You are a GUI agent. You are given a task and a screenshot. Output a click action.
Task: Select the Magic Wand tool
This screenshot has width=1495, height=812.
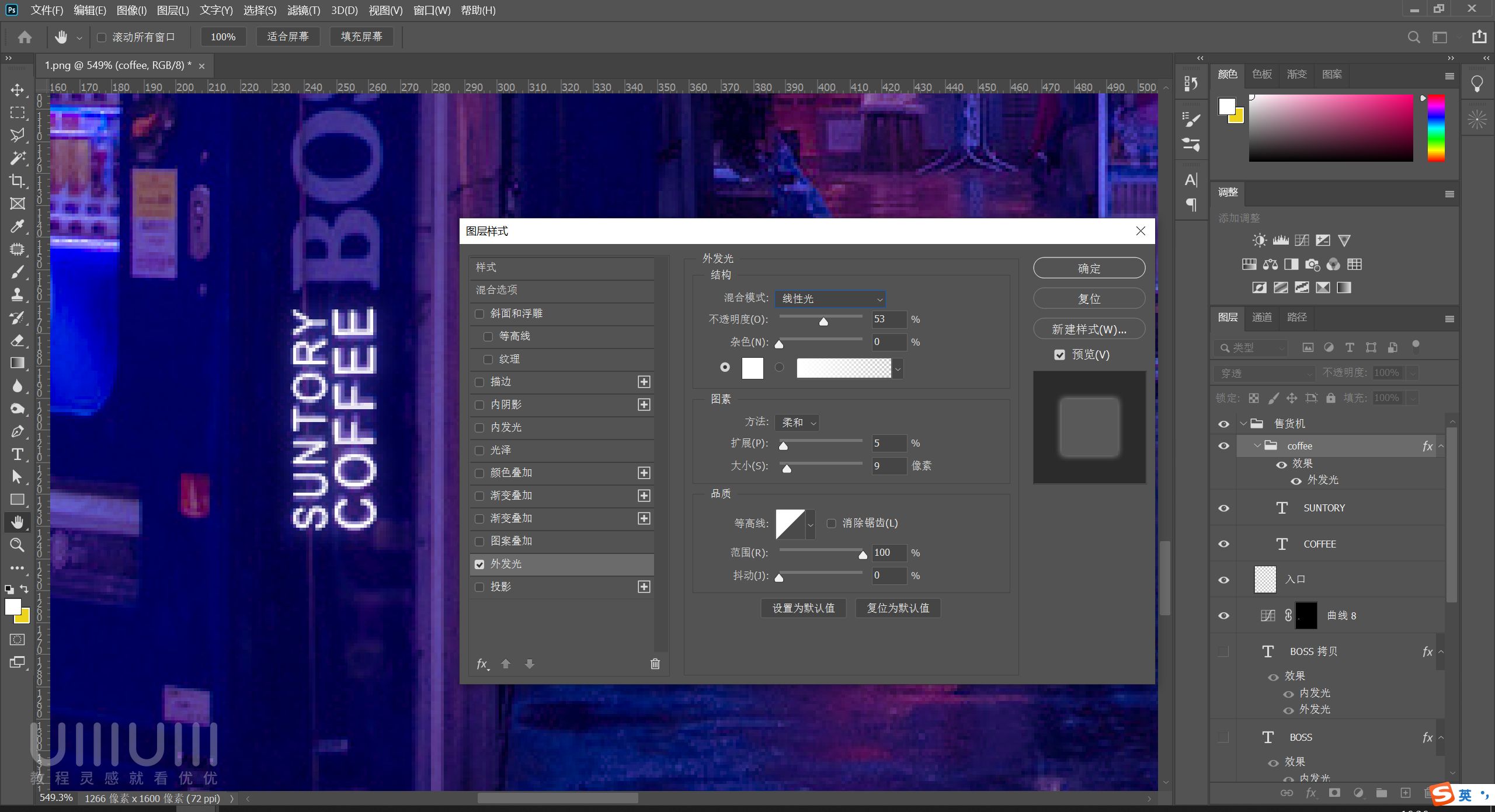tap(18, 158)
